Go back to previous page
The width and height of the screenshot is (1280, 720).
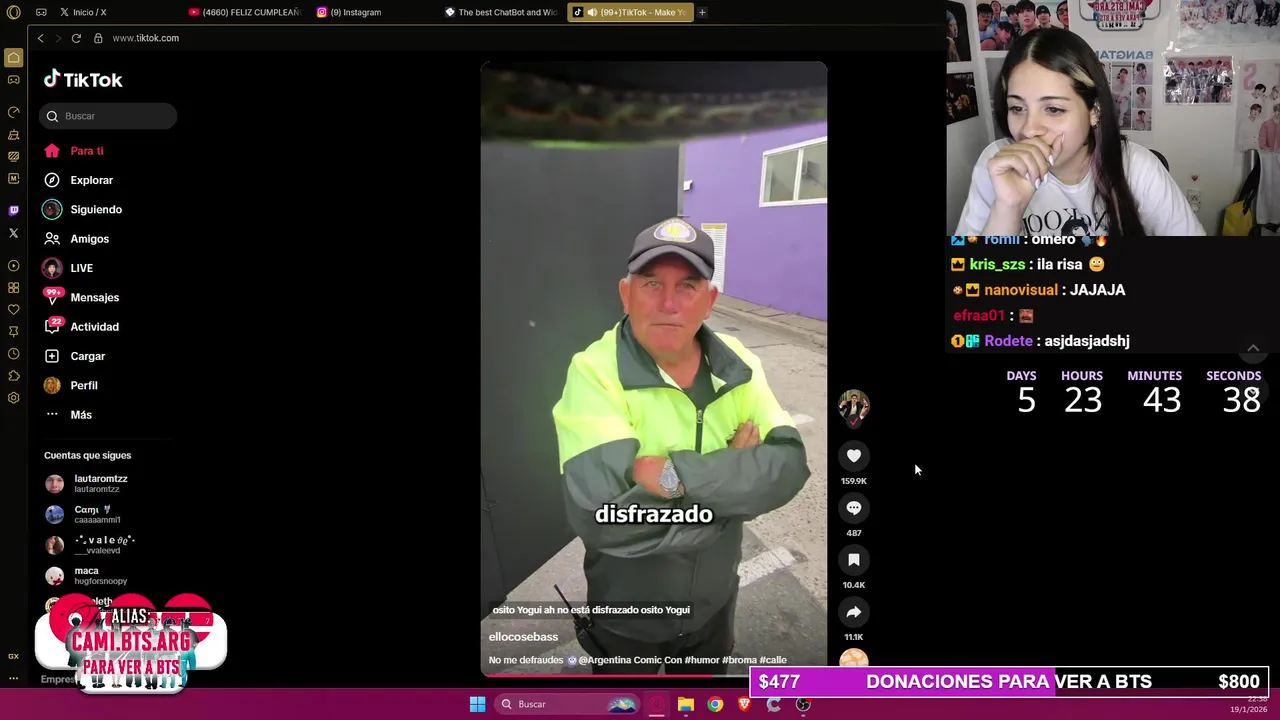40,38
